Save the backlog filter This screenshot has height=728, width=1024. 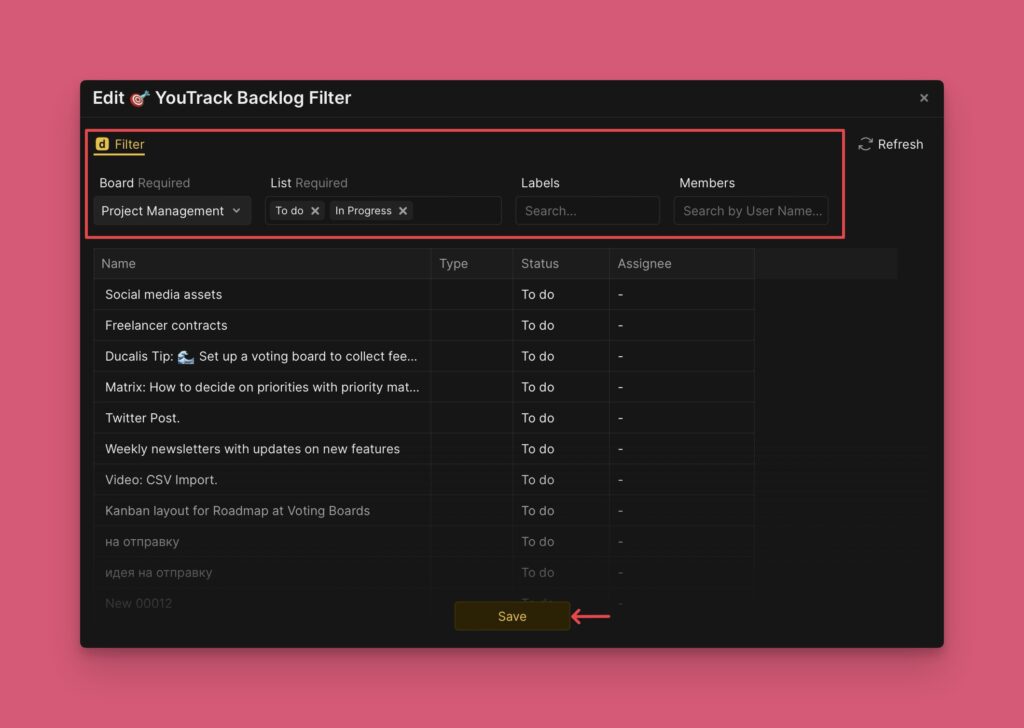(x=512, y=616)
